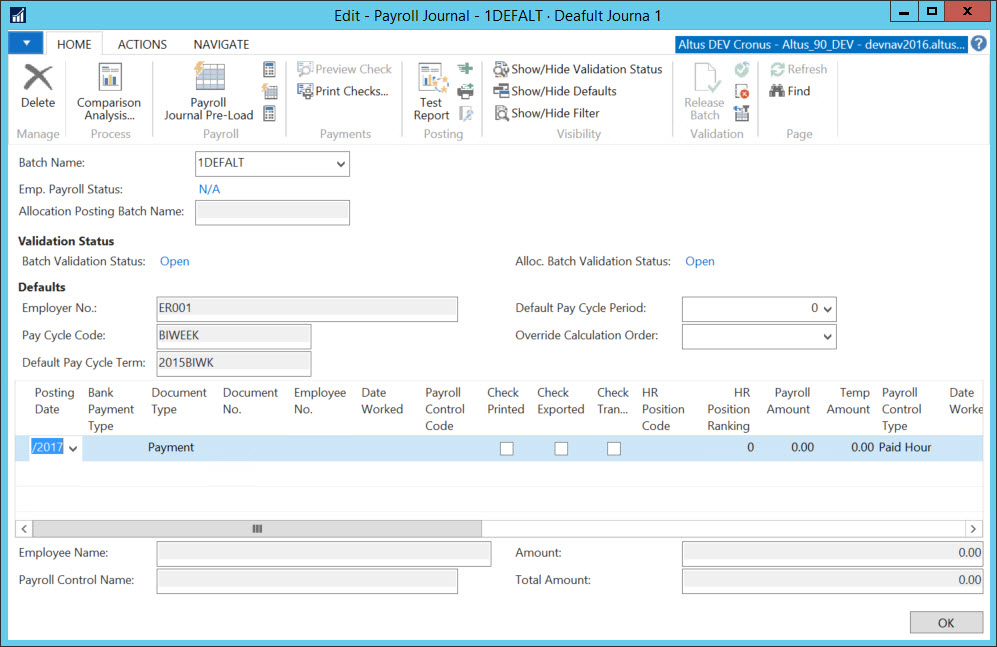
Task: Tick the Check Transmitted checkbox
Action: 614,448
